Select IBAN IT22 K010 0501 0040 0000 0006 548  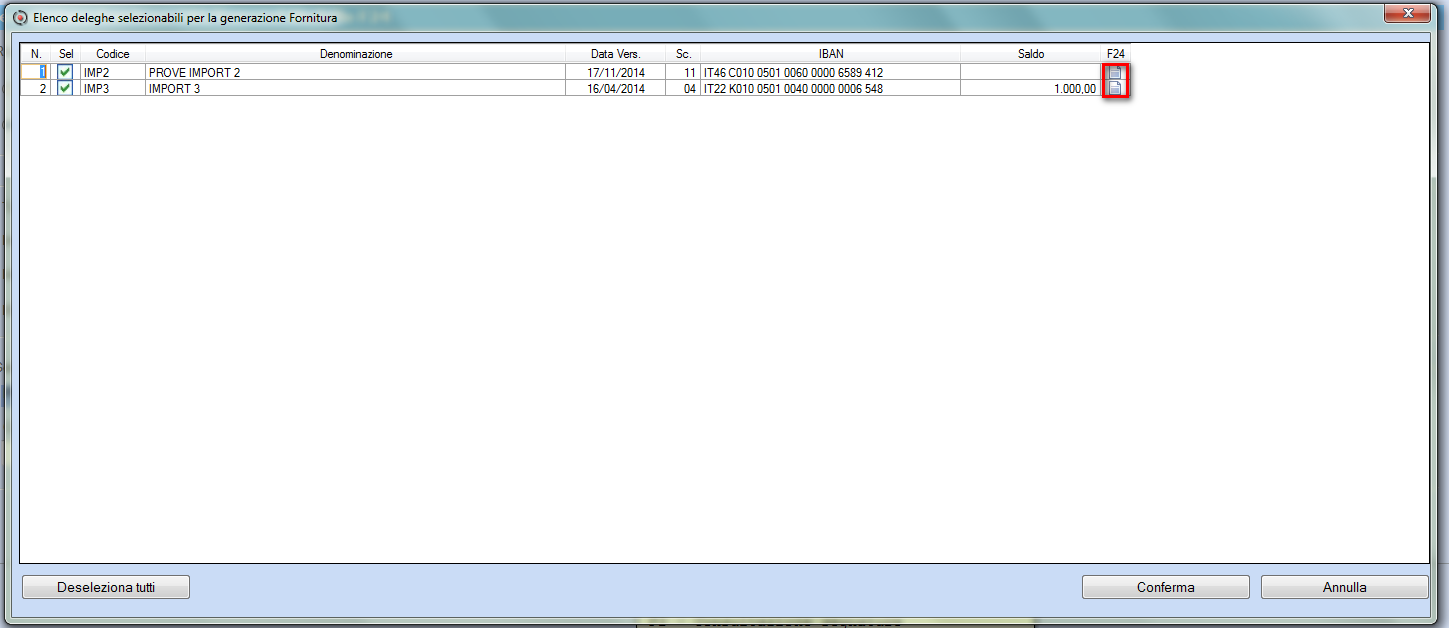tap(831, 88)
